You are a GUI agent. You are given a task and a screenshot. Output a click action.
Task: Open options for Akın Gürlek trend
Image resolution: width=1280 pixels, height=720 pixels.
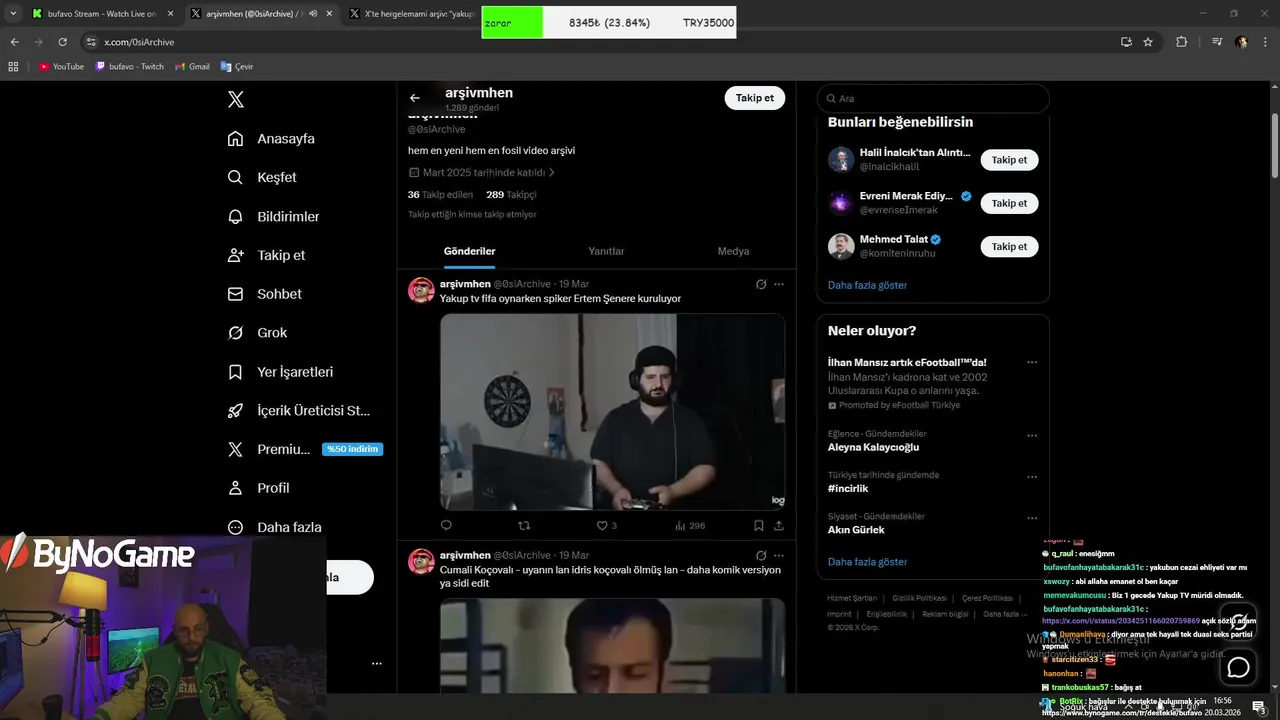(x=1032, y=518)
